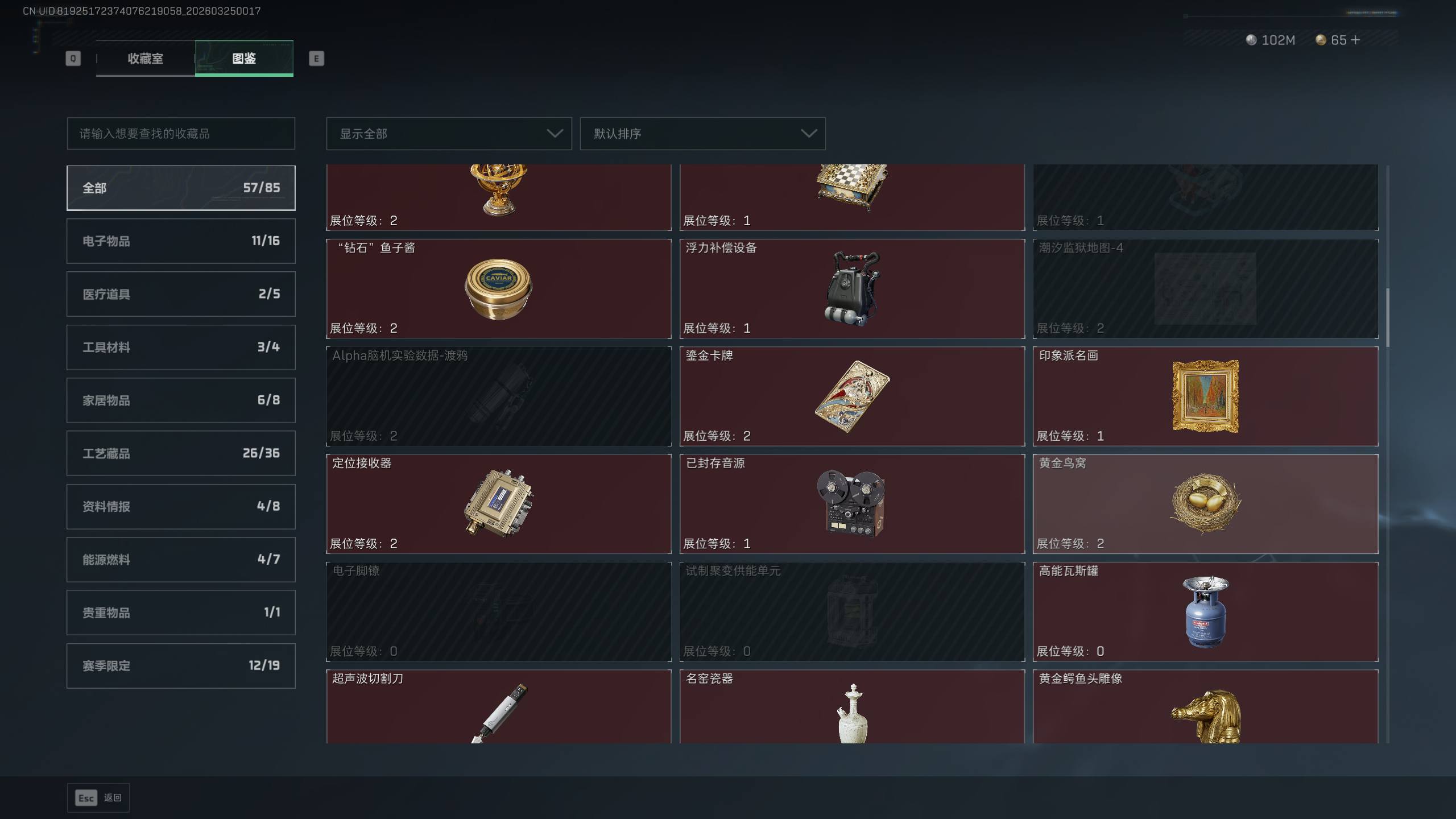Click the 高能瓦斯罐 gas canister icon

tap(1205, 611)
